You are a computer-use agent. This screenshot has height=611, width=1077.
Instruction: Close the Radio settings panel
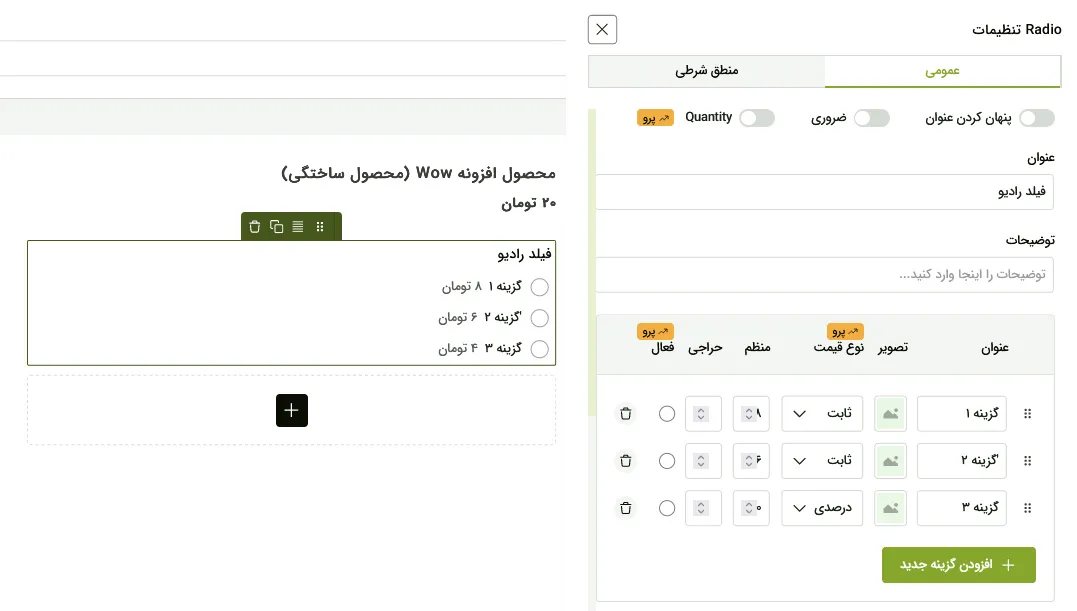tap(602, 30)
